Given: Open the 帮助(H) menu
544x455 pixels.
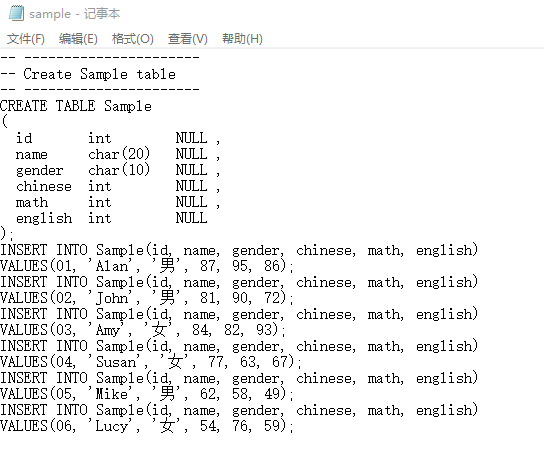Looking at the screenshot, I should pyautogui.click(x=242, y=39).
